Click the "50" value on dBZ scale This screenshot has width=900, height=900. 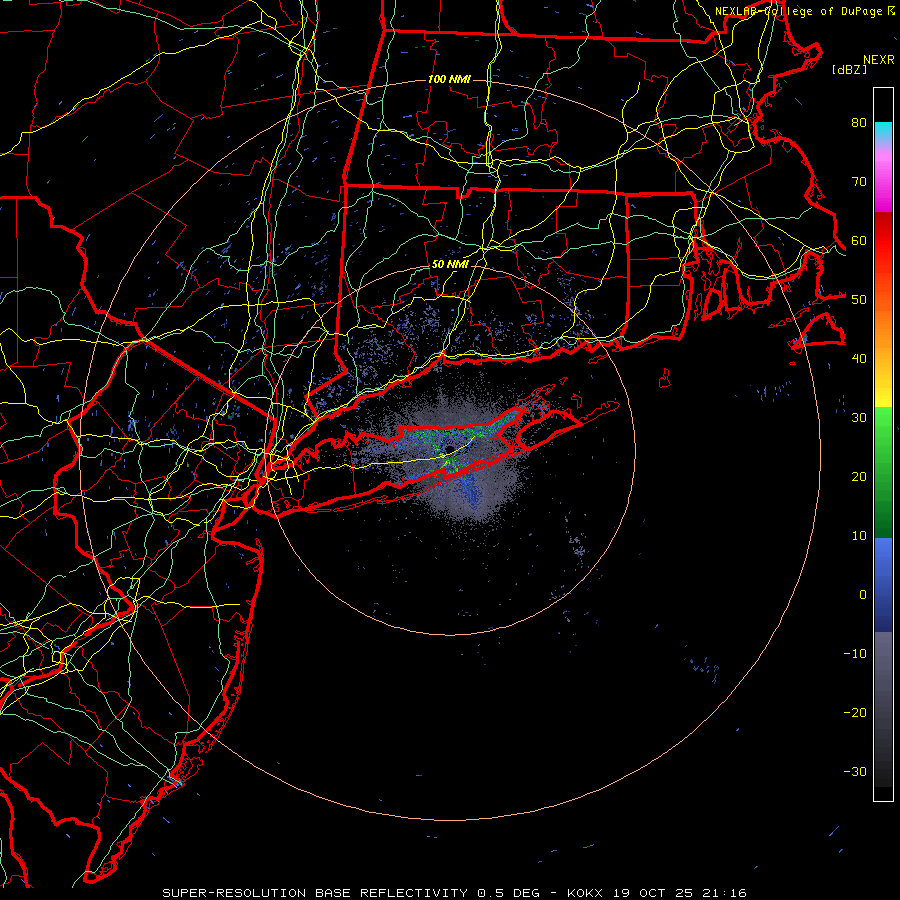pos(859,300)
